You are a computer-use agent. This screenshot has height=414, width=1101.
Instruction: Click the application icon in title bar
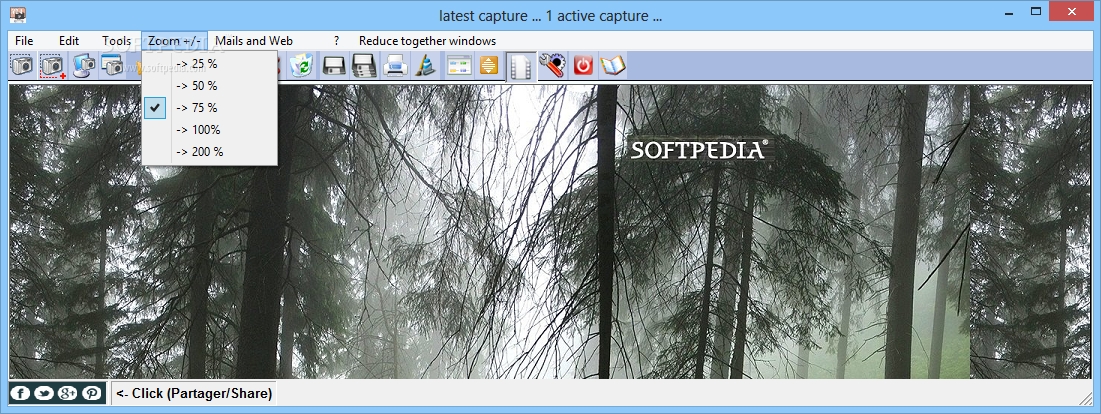click(19, 15)
